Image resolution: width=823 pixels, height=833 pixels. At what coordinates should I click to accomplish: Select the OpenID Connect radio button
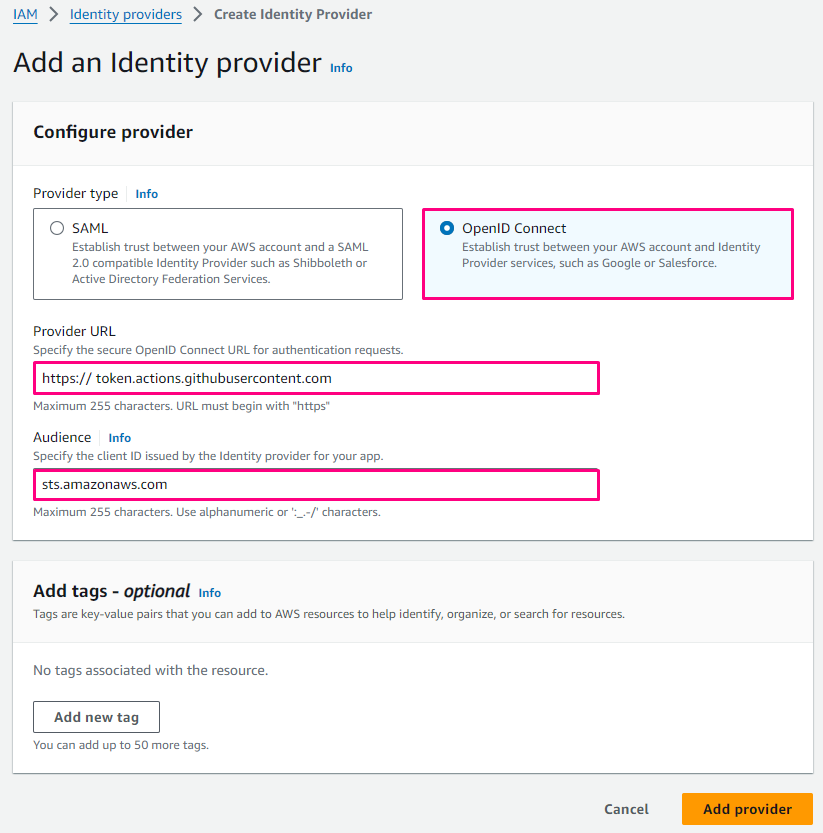(447, 228)
